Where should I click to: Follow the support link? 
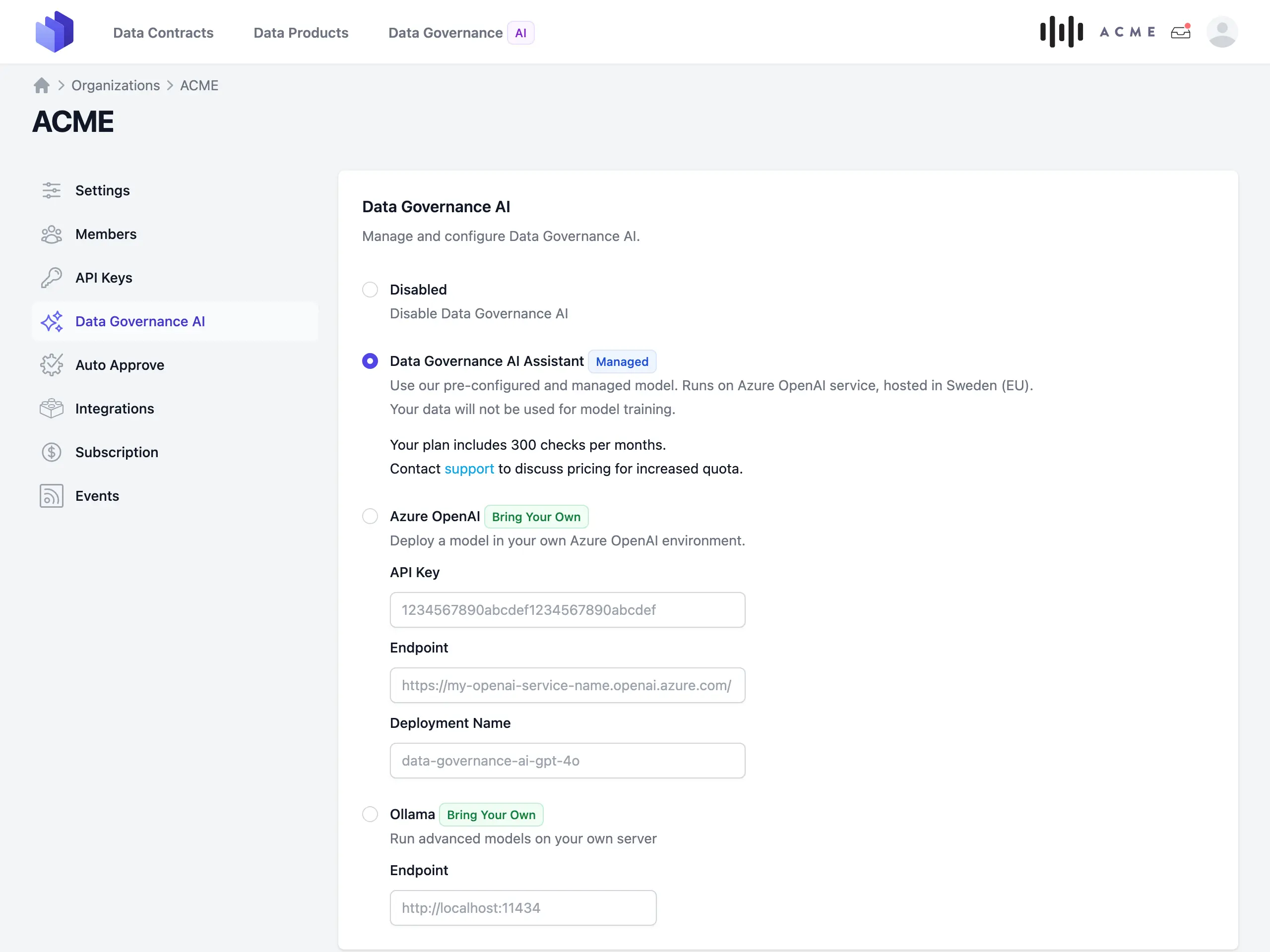pyautogui.click(x=469, y=469)
